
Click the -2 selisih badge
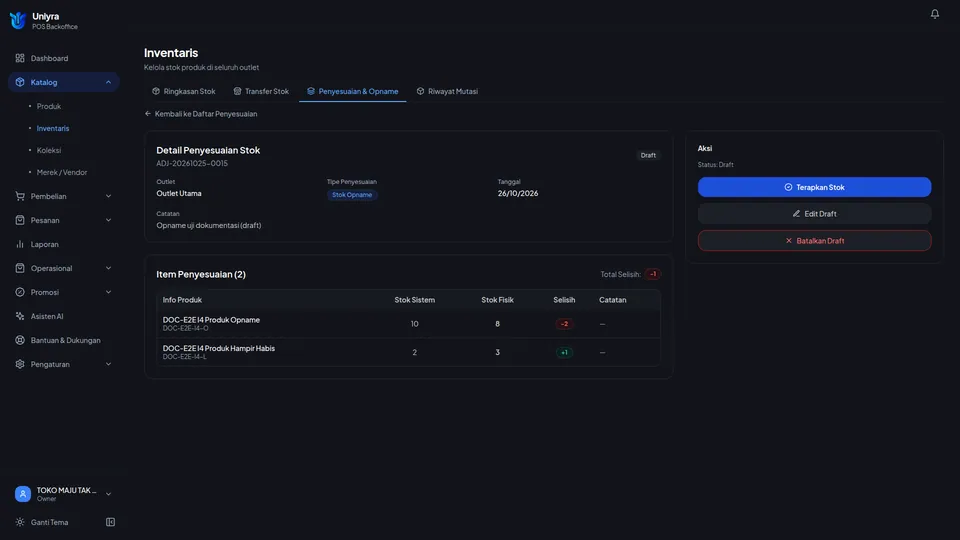pyautogui.click(x=564, y=324)
